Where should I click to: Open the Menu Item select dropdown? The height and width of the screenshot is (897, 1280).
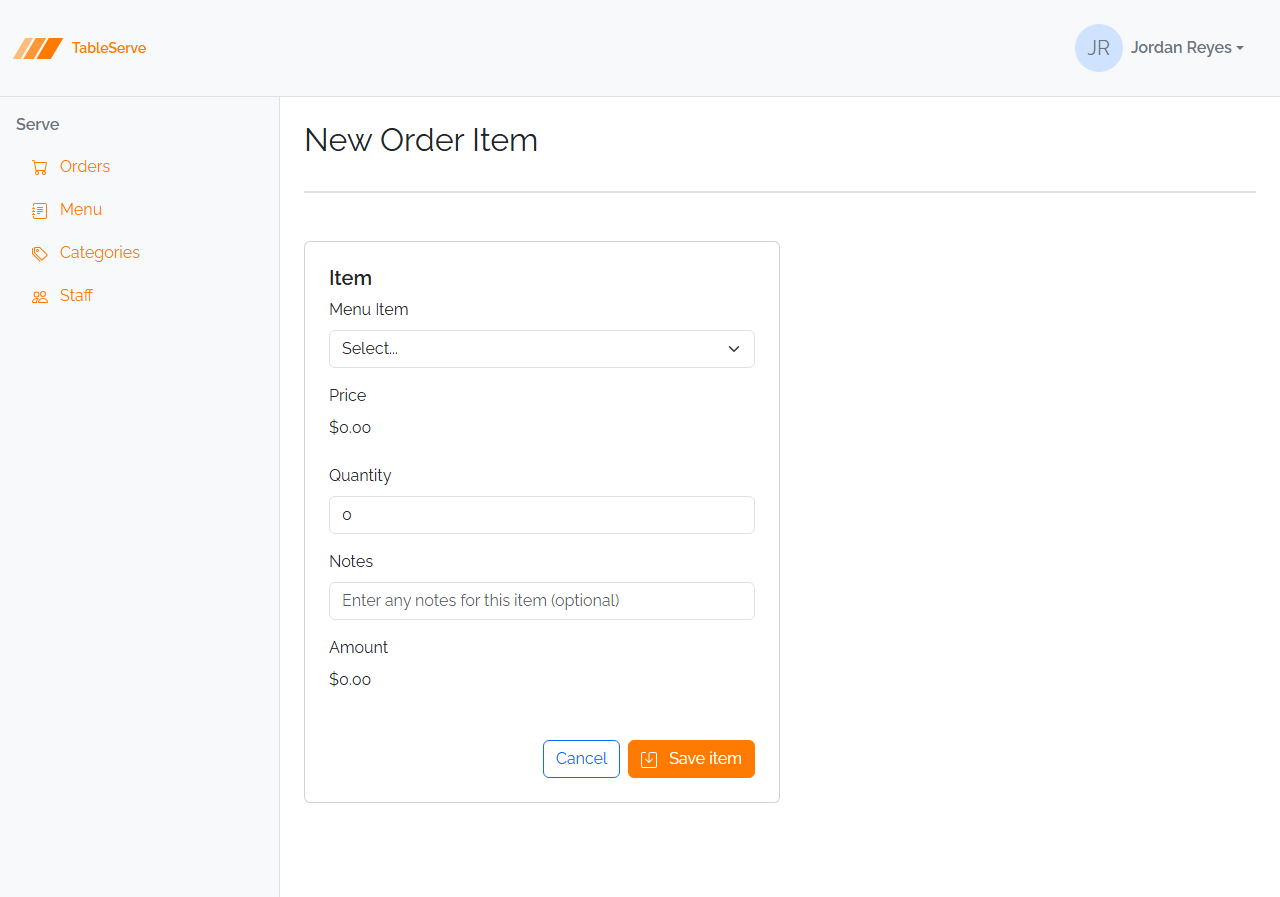coord(542,349)
